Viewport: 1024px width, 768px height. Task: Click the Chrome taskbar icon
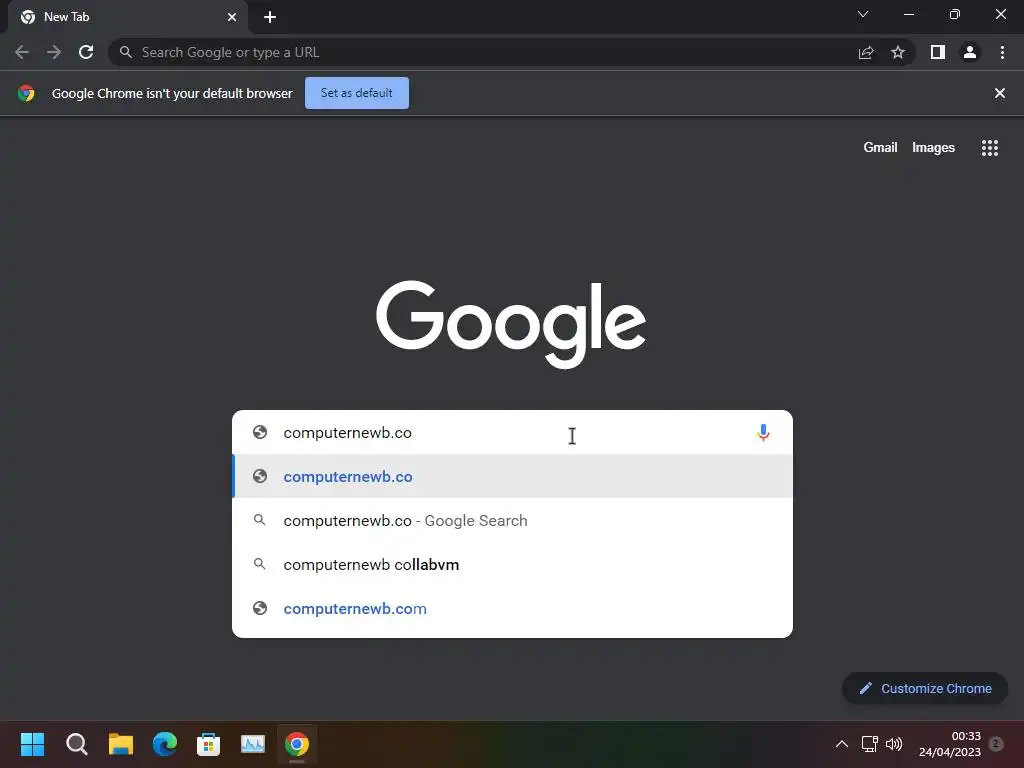click(x=296, y=744)
